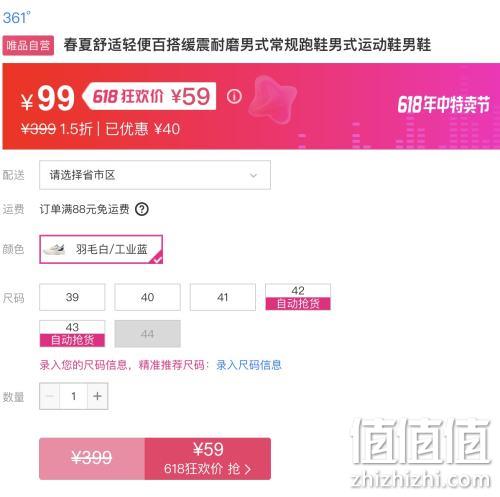This screenshot has height=497, width=500.
Task: Click the question mark icon next to 免运费
Action: click(x=142, y=209)
